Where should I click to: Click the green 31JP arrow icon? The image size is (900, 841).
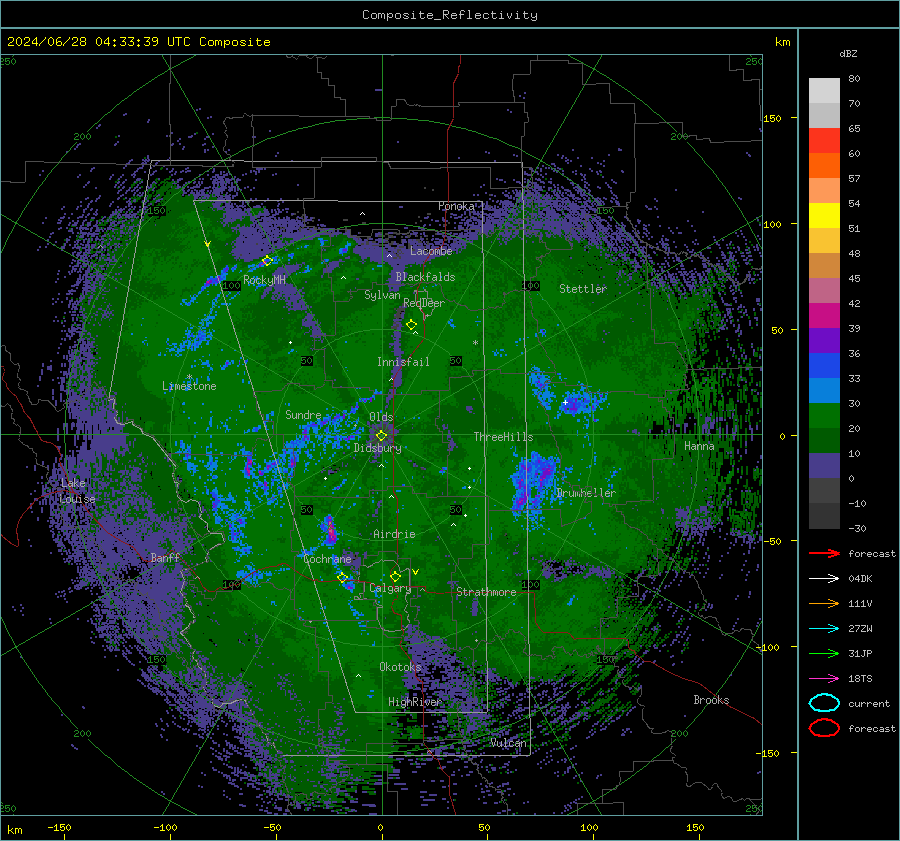(x=824, y=653)
